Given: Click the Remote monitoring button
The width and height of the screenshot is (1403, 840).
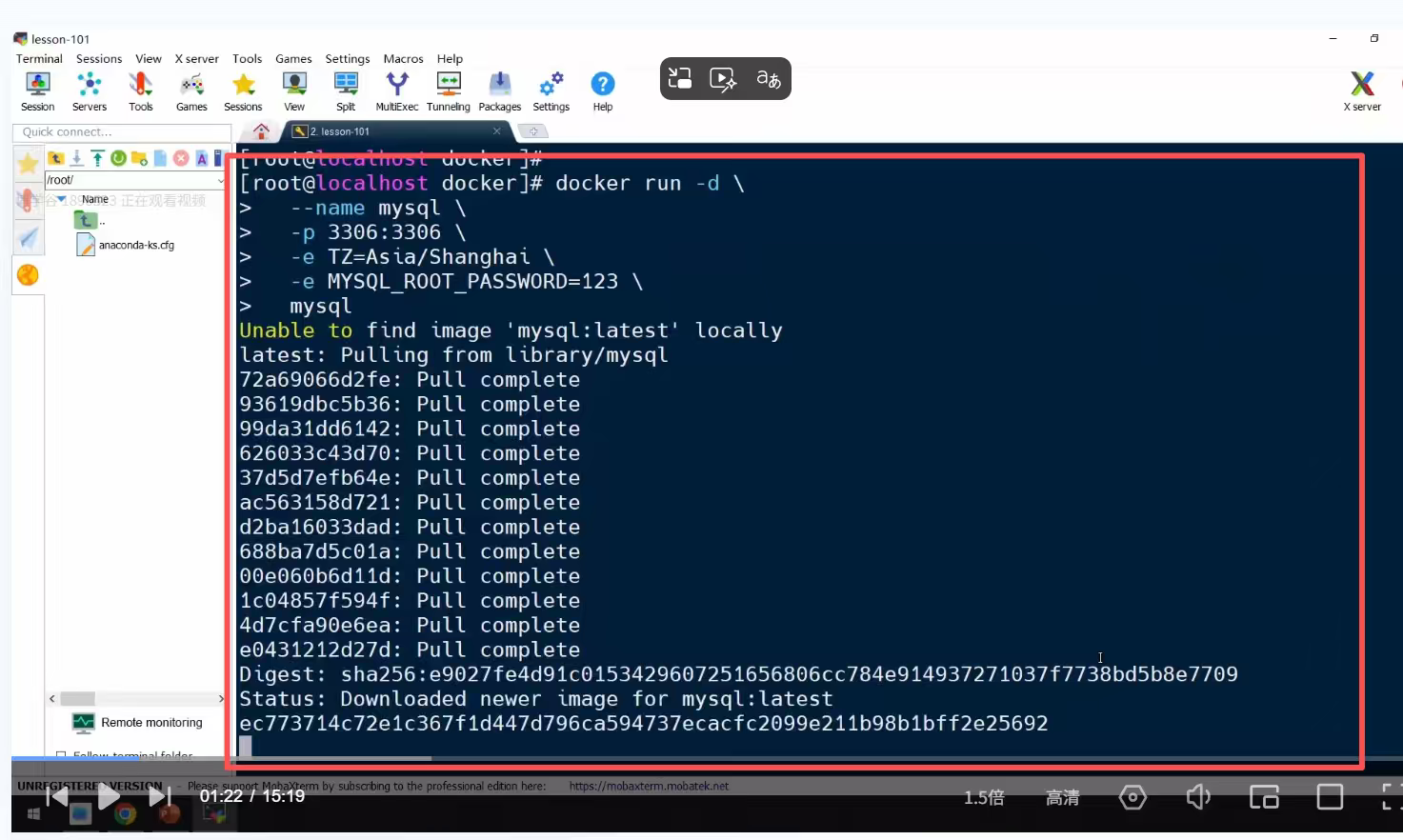Looking at the screenshot, I should click(x=138, y=723).
